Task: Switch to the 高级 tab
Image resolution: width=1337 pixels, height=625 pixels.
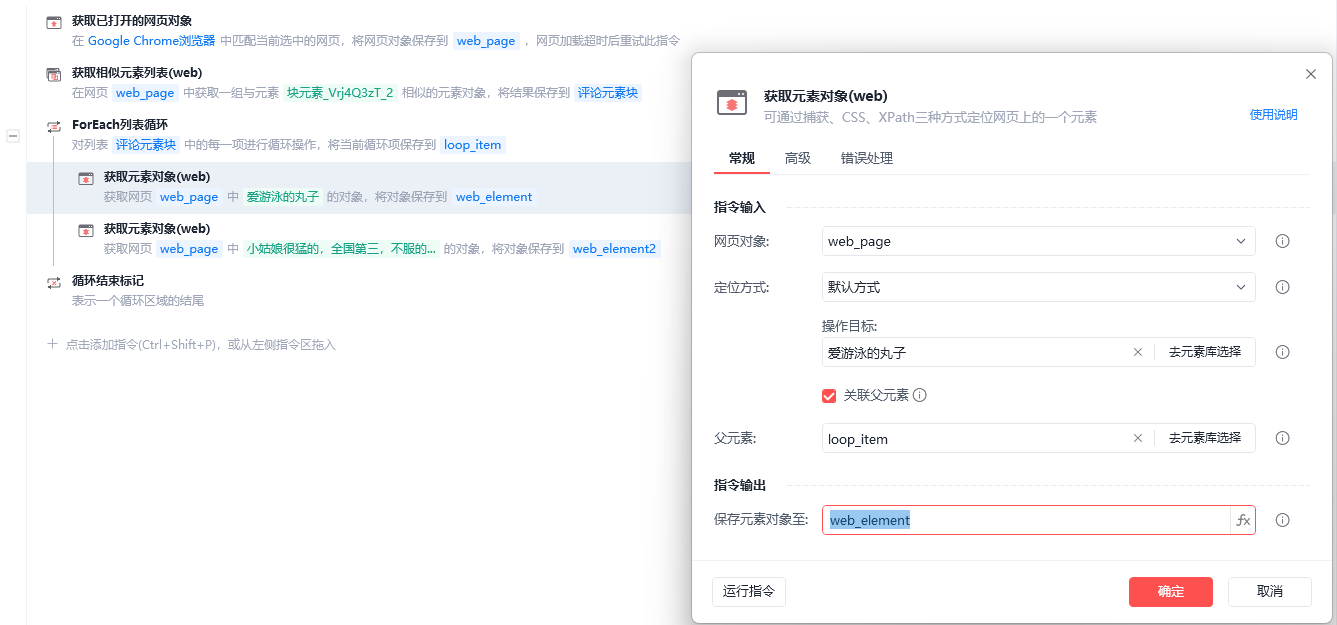Action: [798, 158]
